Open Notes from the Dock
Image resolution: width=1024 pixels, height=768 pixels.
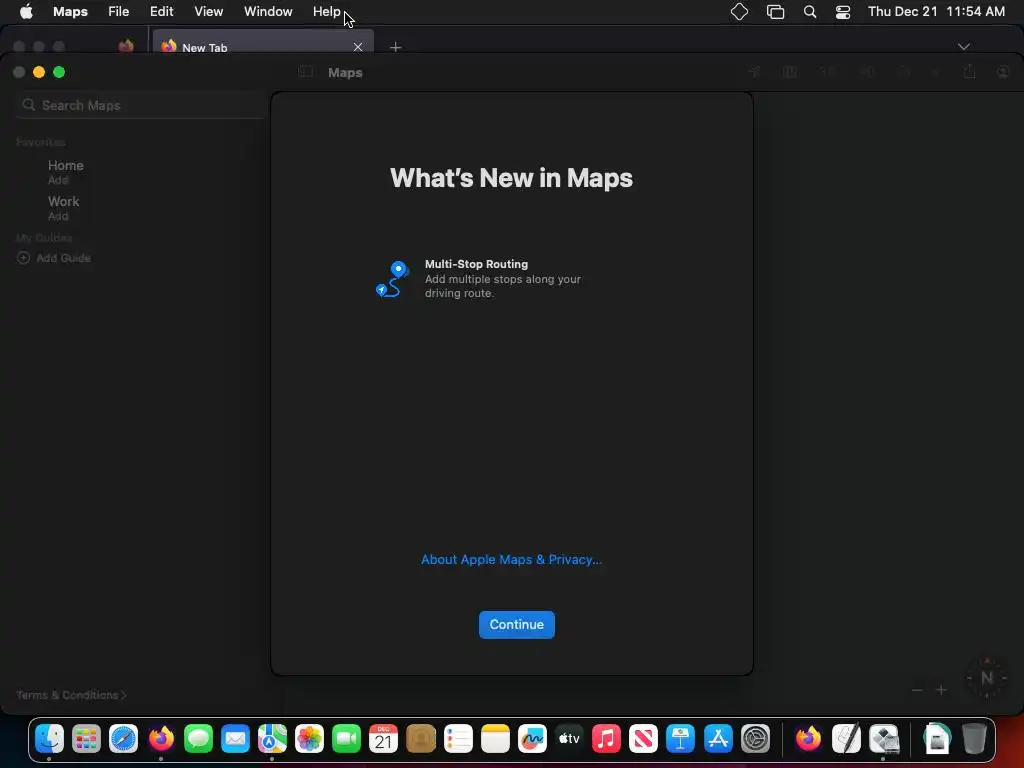(x=495, y=739)
